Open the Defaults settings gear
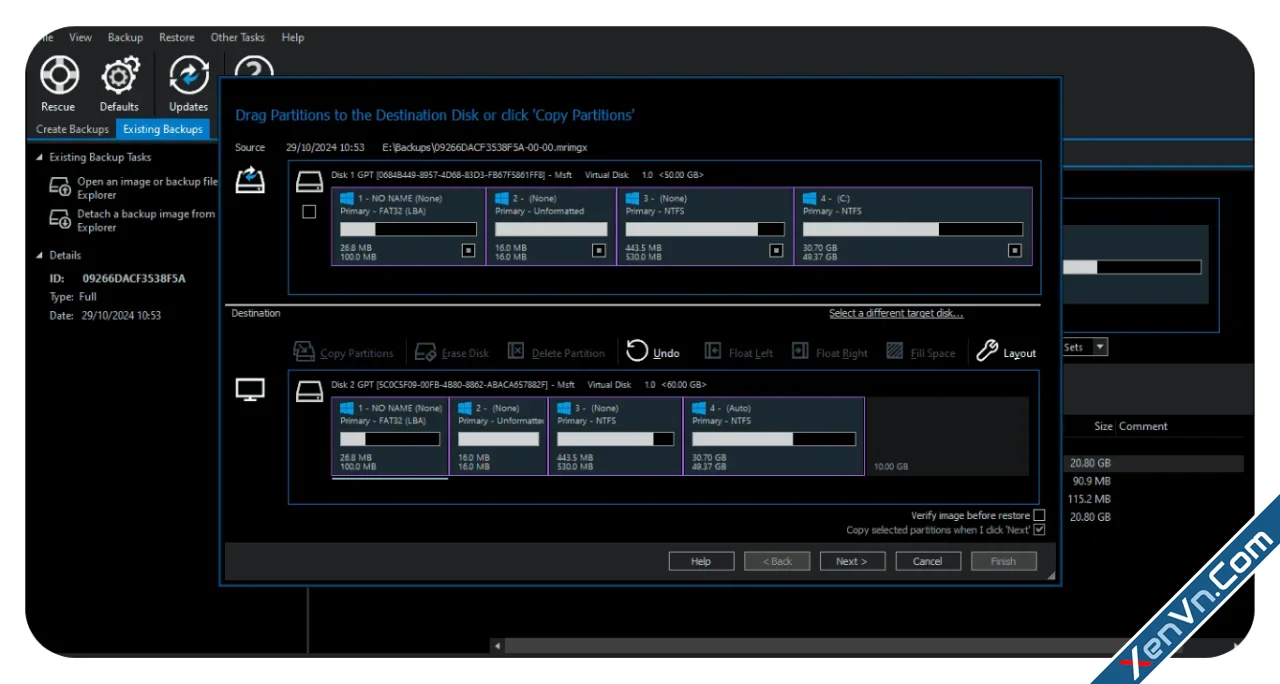Screen dimensions: 1280x684 click(120, 75)
